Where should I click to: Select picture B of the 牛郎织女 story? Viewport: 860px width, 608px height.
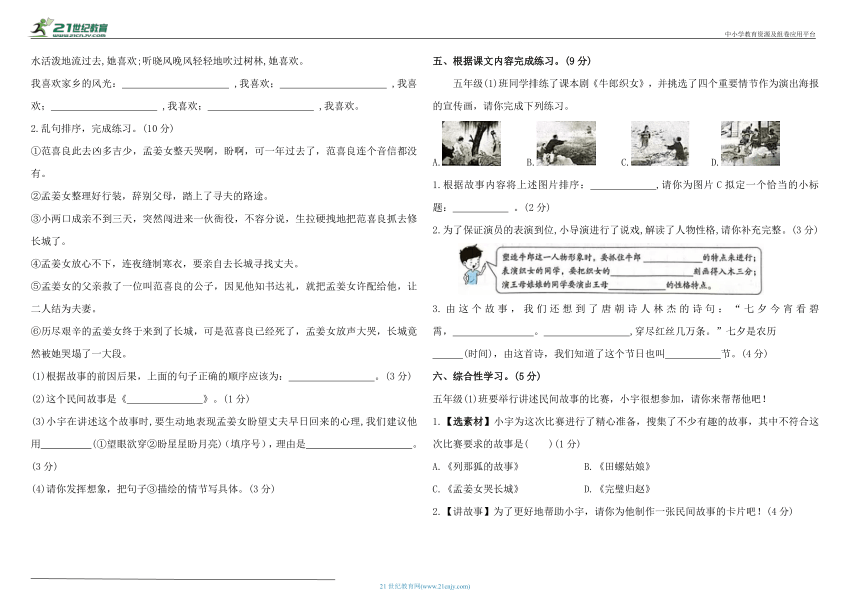pyautogui.click(x=566, y=144)
